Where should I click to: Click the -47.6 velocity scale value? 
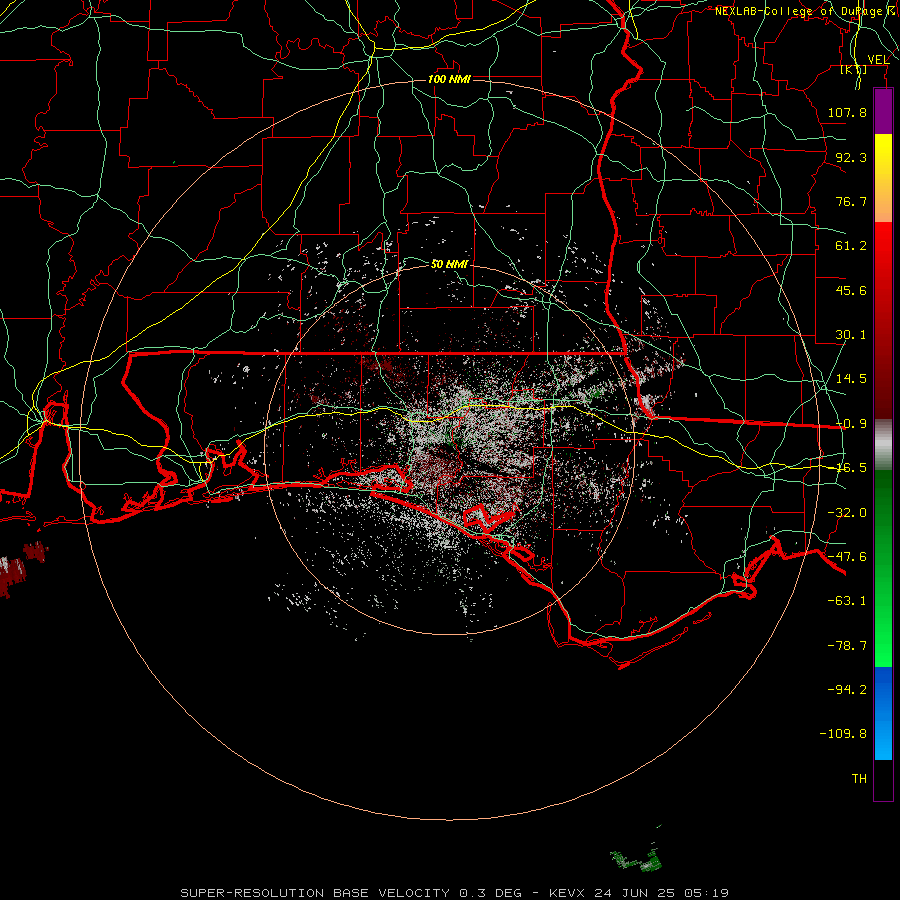[x=847, y=557]
